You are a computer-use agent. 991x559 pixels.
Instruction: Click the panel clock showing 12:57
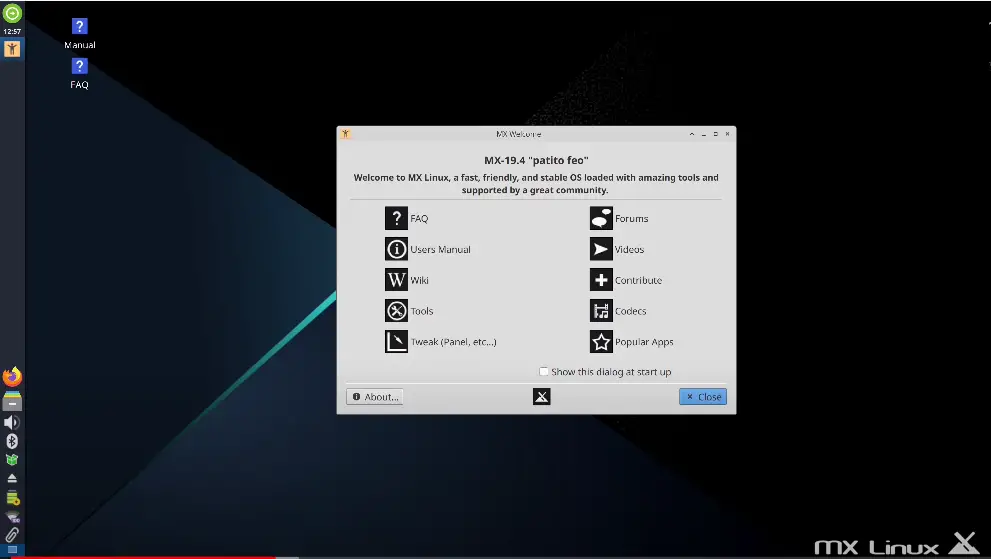point(12,31)
